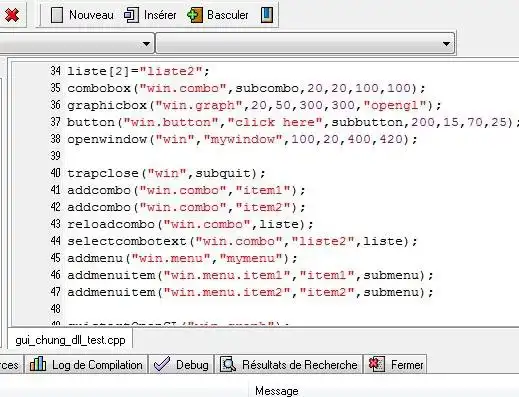Click the Basculer toolbar button
519x397 pixels.
[x=218, y=15]
